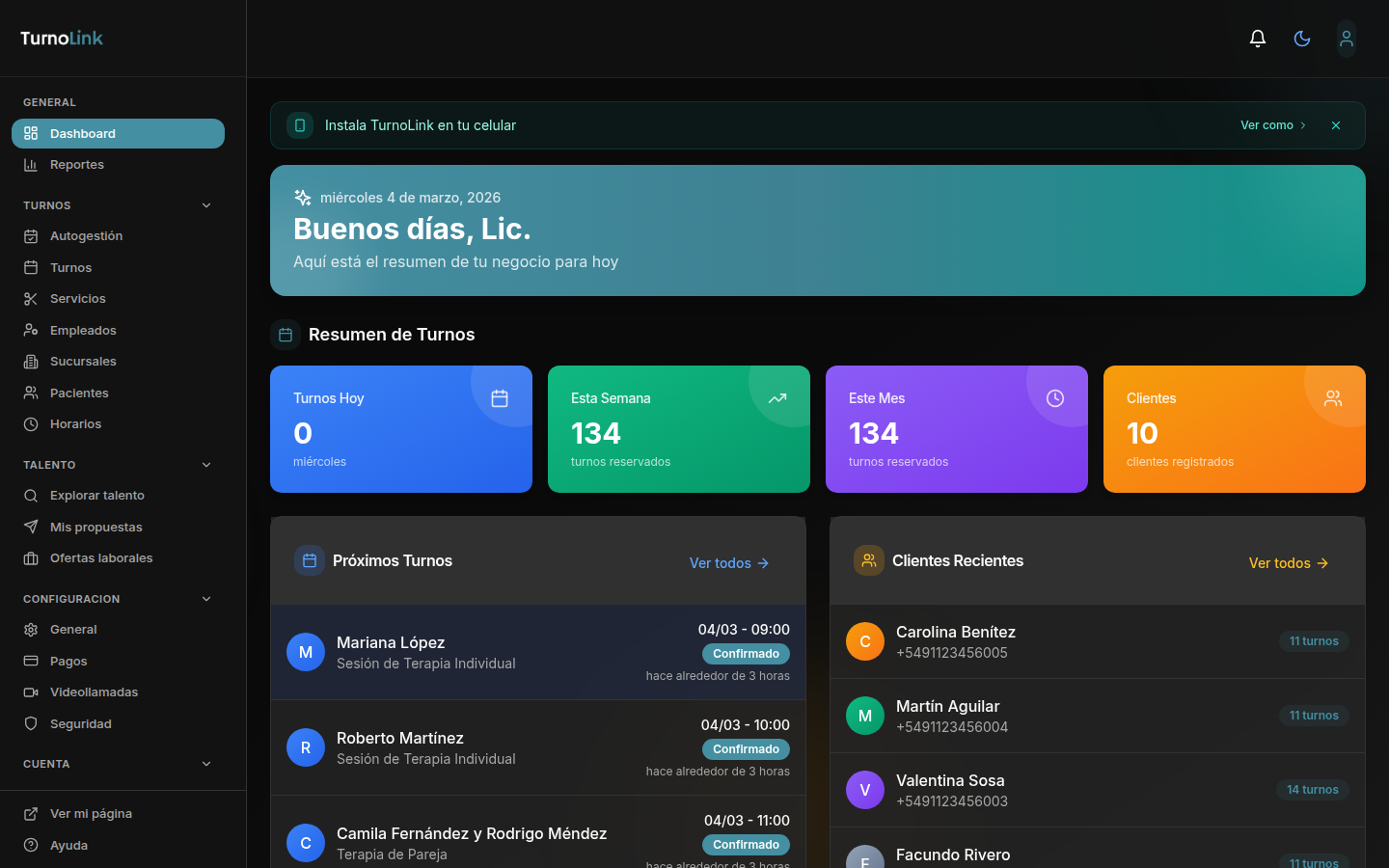Open Ver como in the install banner
Image resolution: width=1389 pixels, height=868 pixels.
pyautogui.click(x=1272, y=124)
